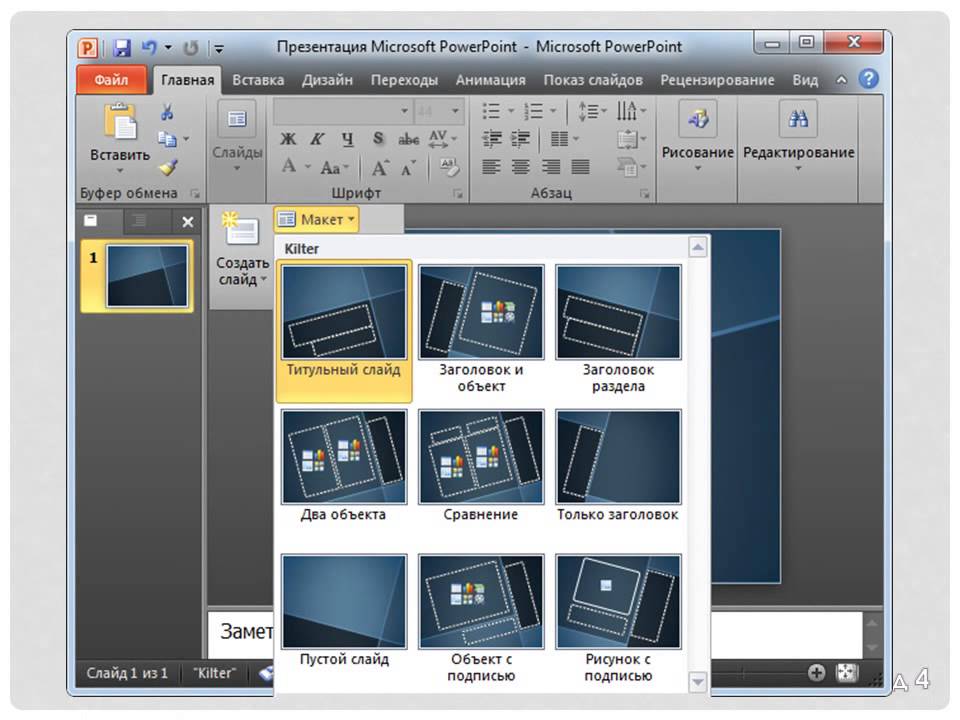Image resolution: width=960 pixels, height=720 pixels.
Task: Click the Decrease Font Size icon
Action: pyautogui.click(x=408, y=167)
